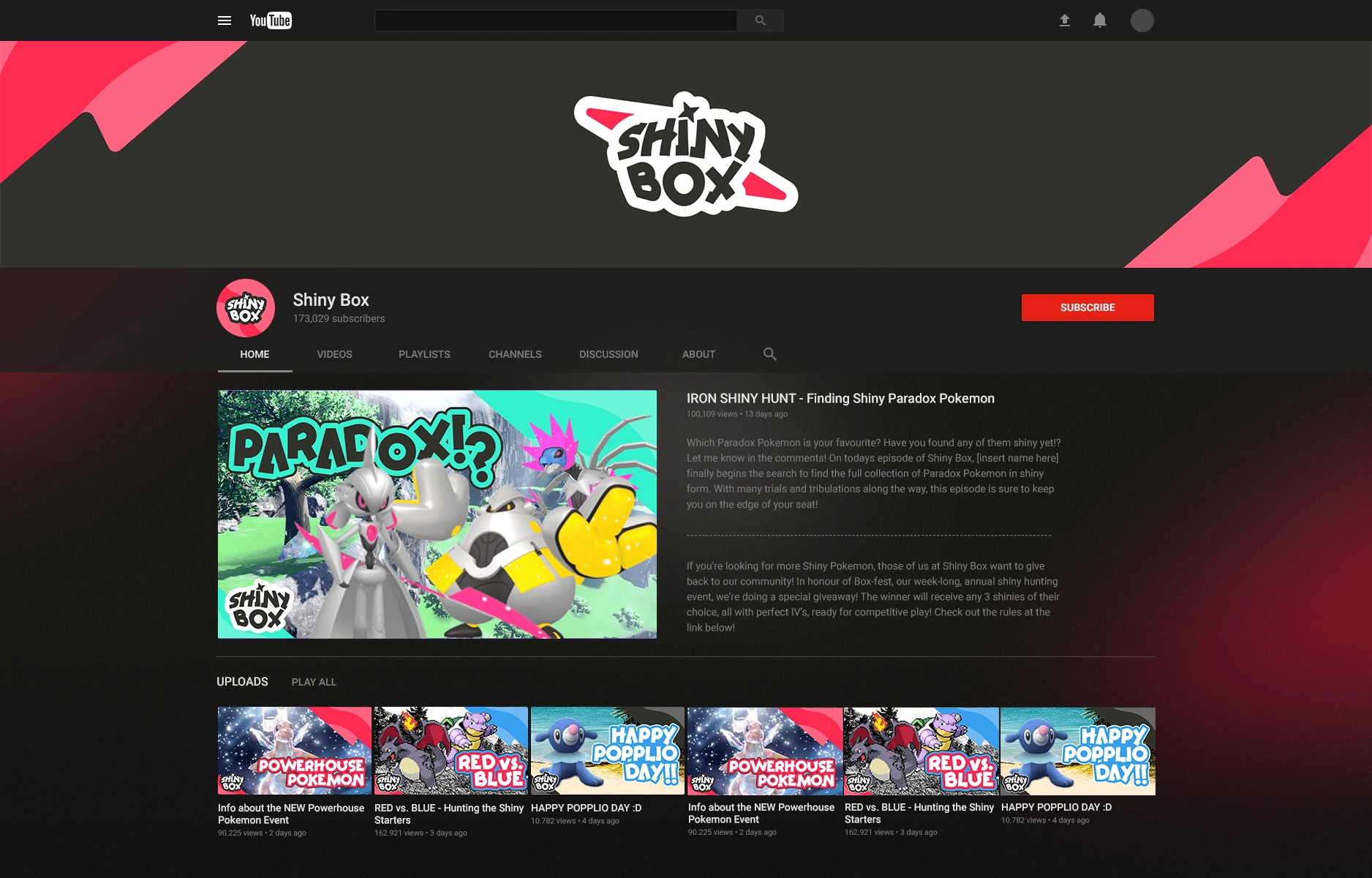Click second "RED vs. BLUE - Hunting" title
Viewport: 1372px width, 878px height.
coord(919,814)
